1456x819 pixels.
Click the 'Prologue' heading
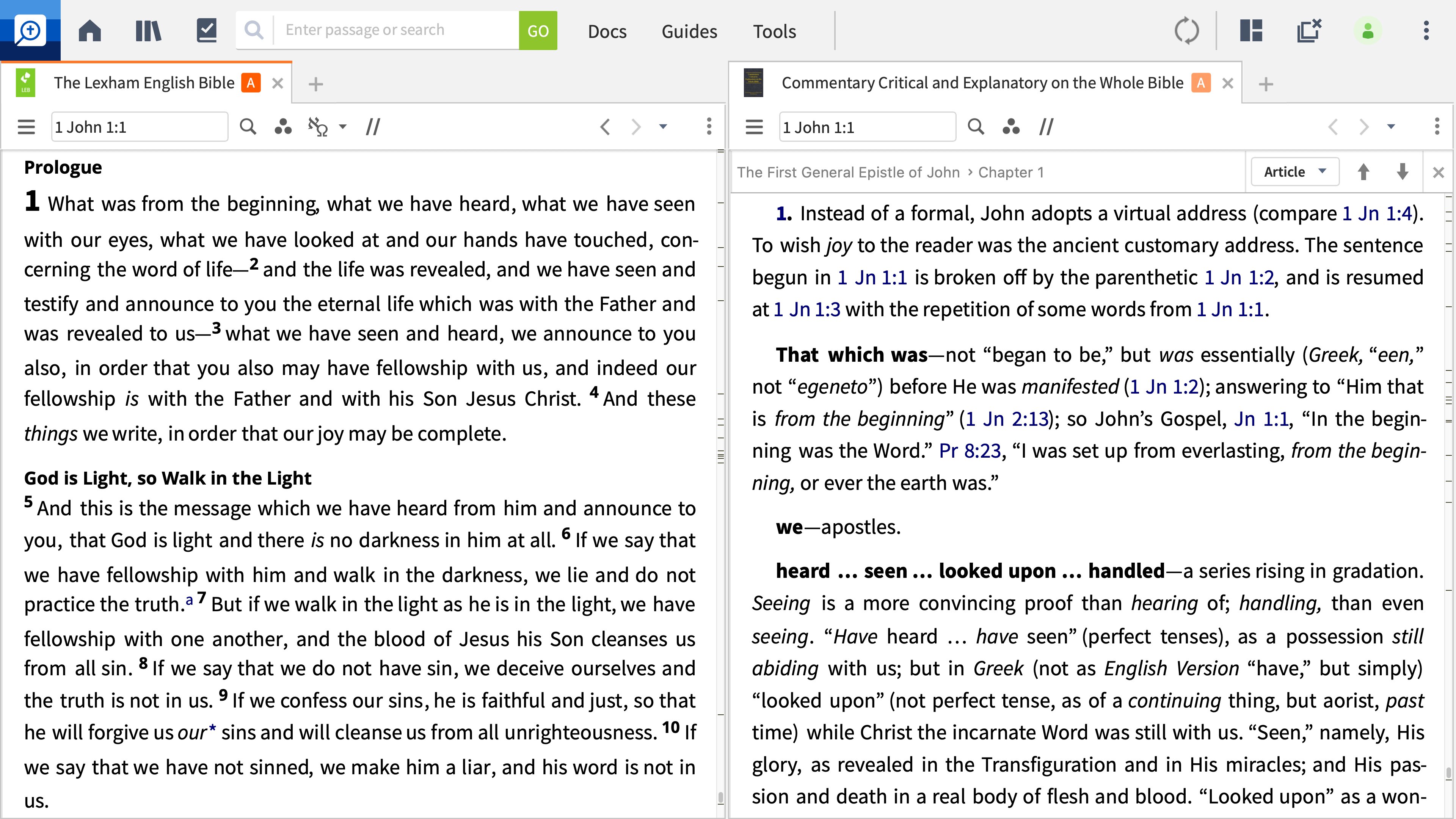(x=63, y=167)
